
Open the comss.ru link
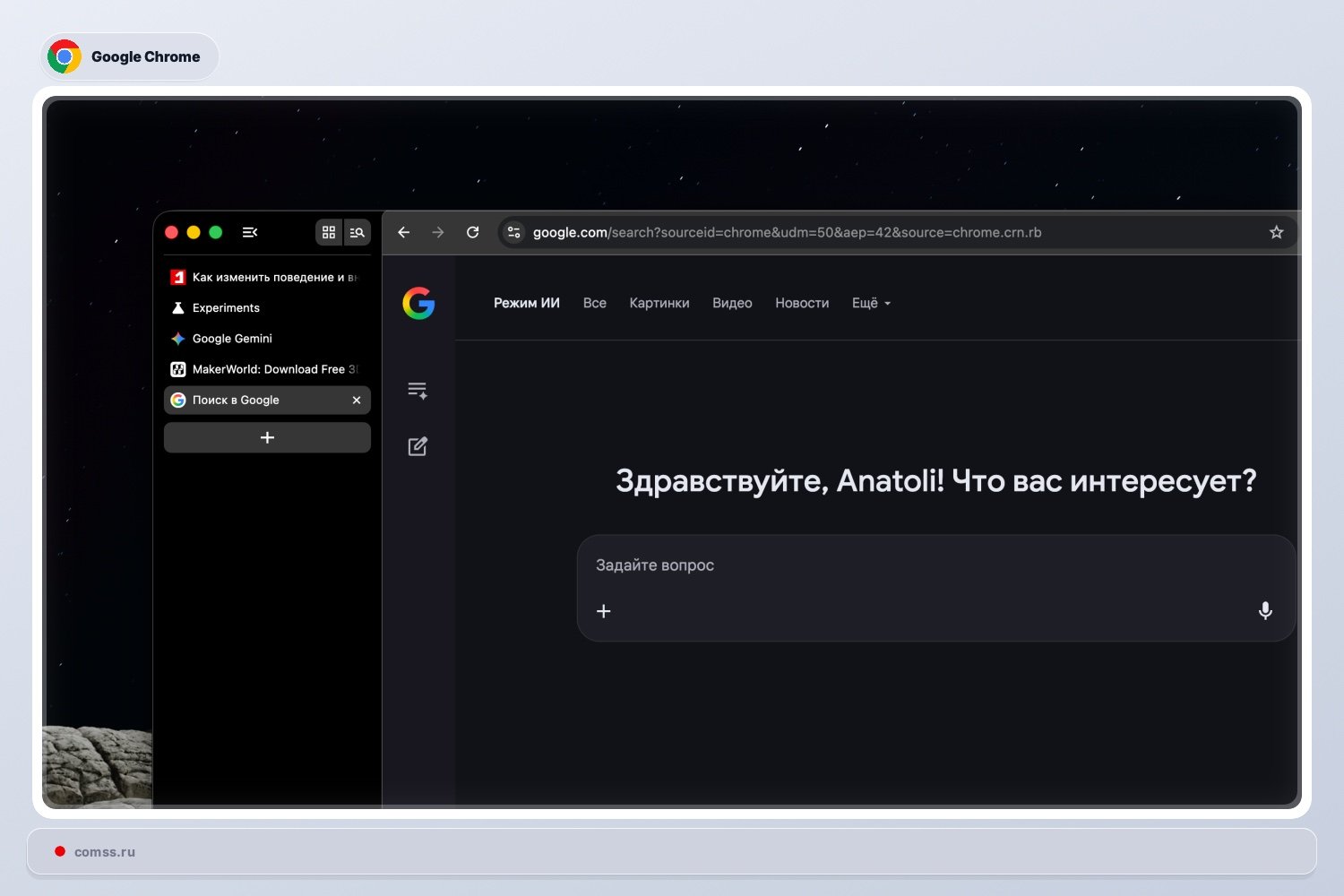pyautogui.click(x=104, y=851)
